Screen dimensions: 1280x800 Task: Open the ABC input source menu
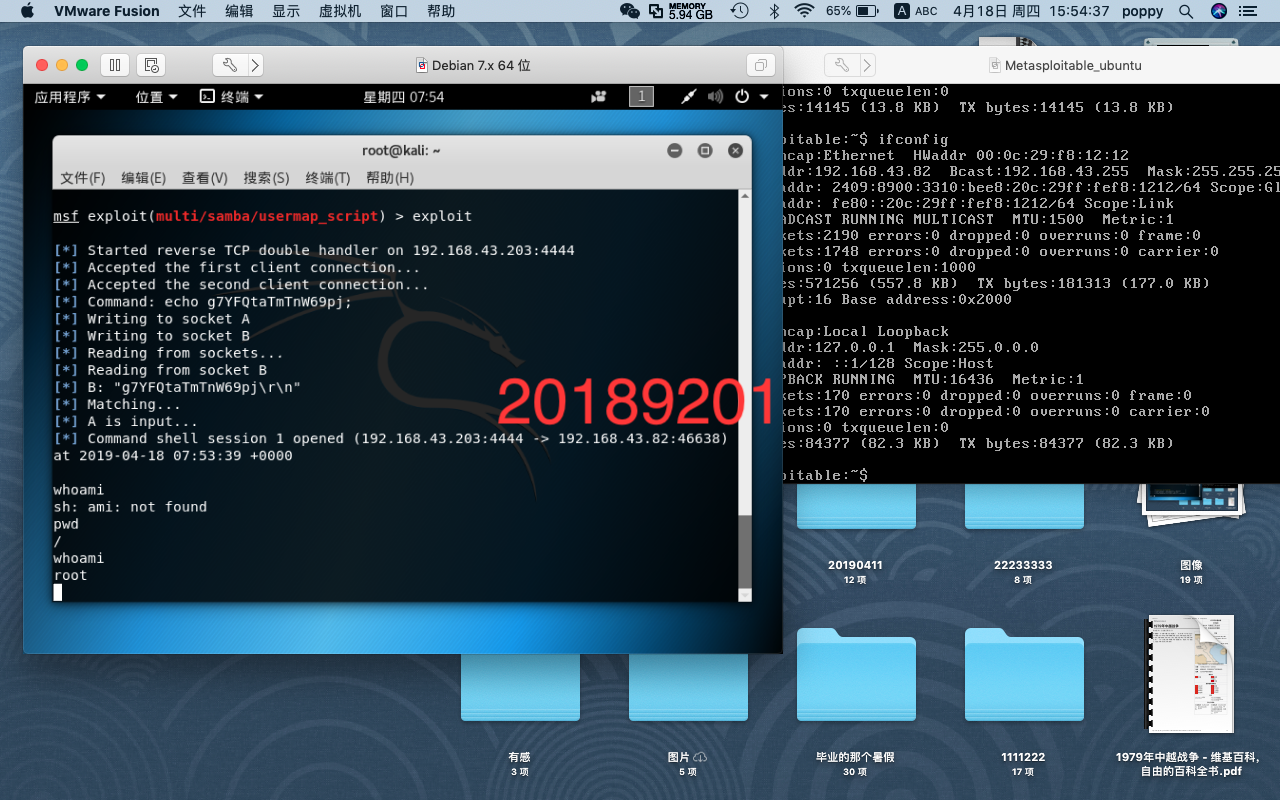(x=916, y=11)
